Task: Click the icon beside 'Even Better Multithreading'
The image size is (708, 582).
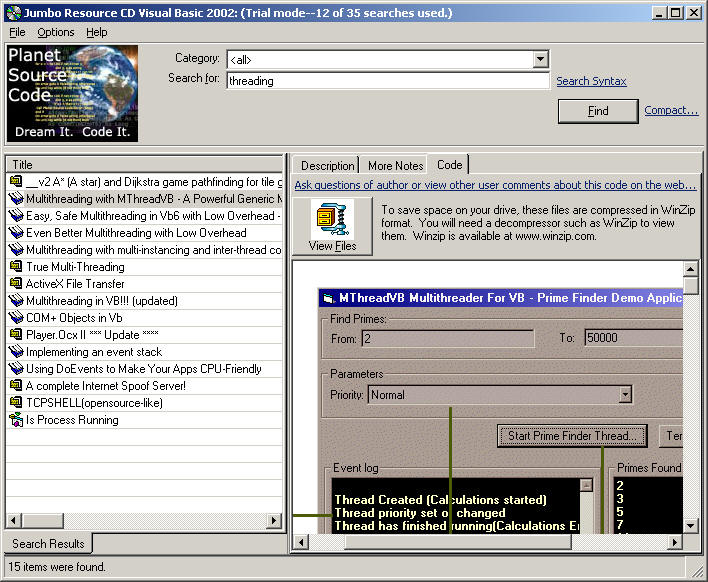Action: [x=16, y=233]
